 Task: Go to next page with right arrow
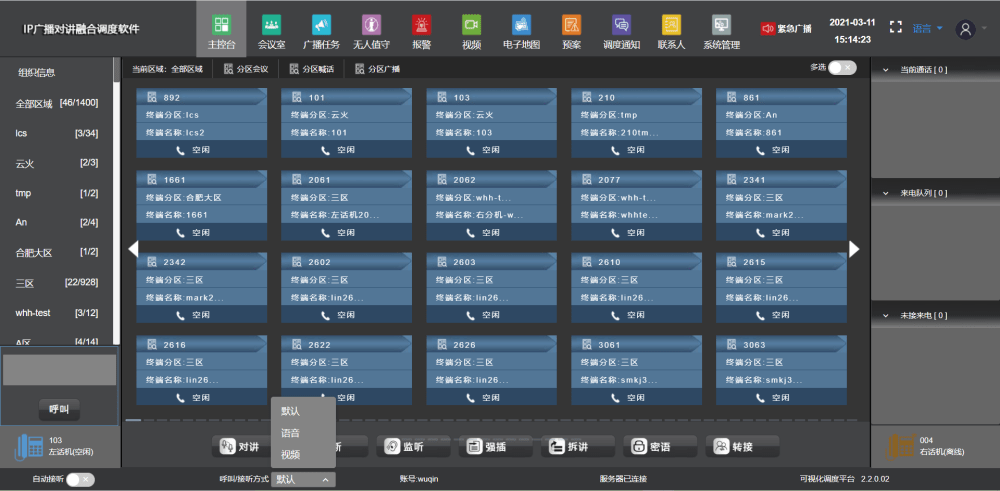(x=855, y=249)
